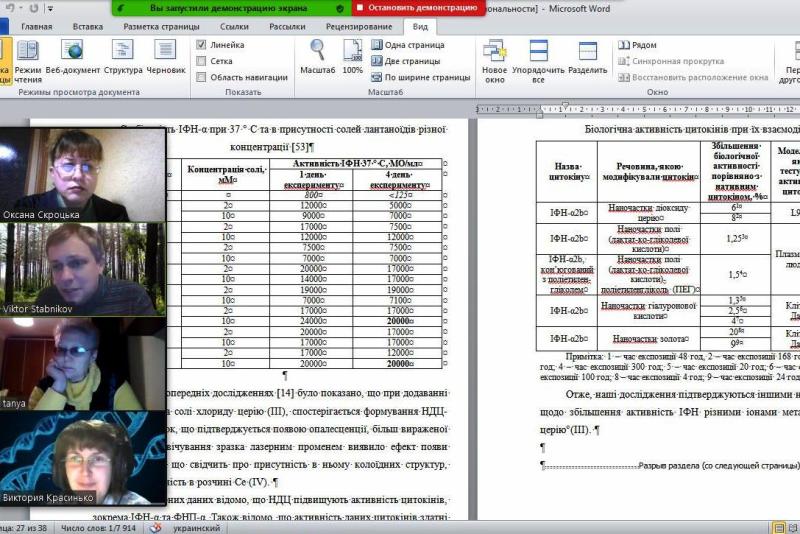This screenshot has height=534, width=800.
Task: Arrange all windows (Упорядочить все)
Action: [x=538, y=62]
